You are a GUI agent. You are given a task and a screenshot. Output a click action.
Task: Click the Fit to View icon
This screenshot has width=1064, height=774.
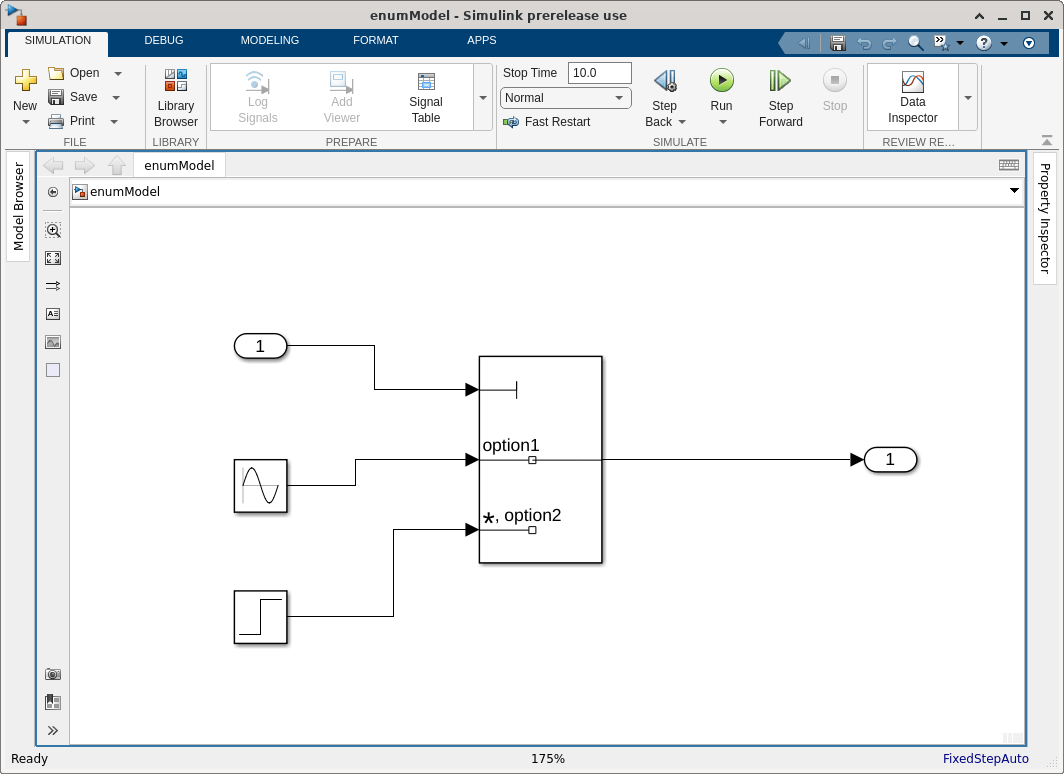53,258
